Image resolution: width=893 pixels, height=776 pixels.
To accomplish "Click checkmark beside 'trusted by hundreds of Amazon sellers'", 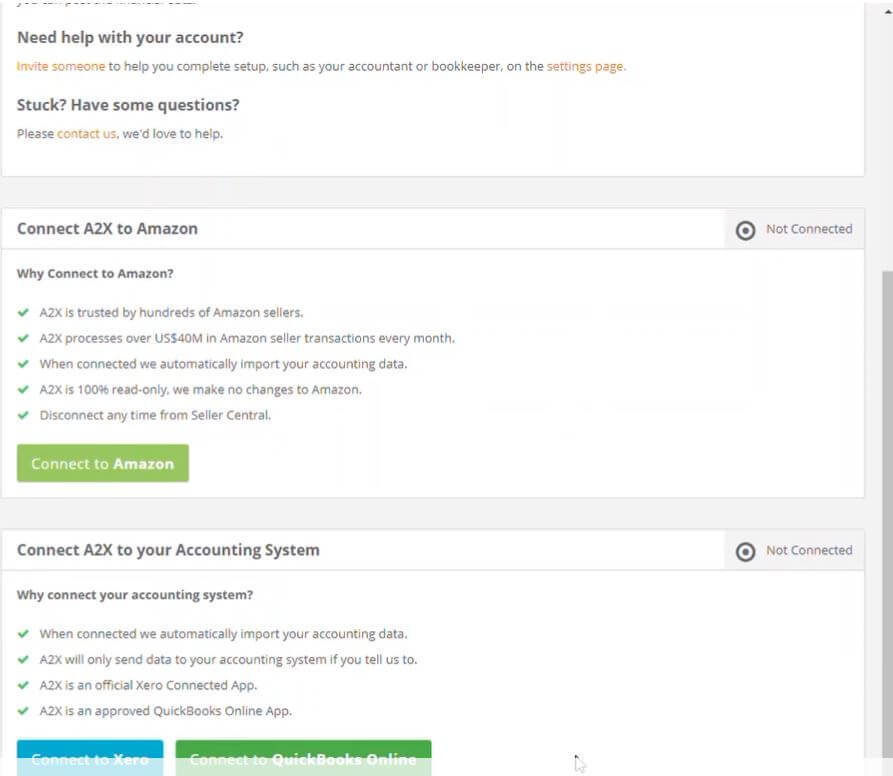I will 23,313.
